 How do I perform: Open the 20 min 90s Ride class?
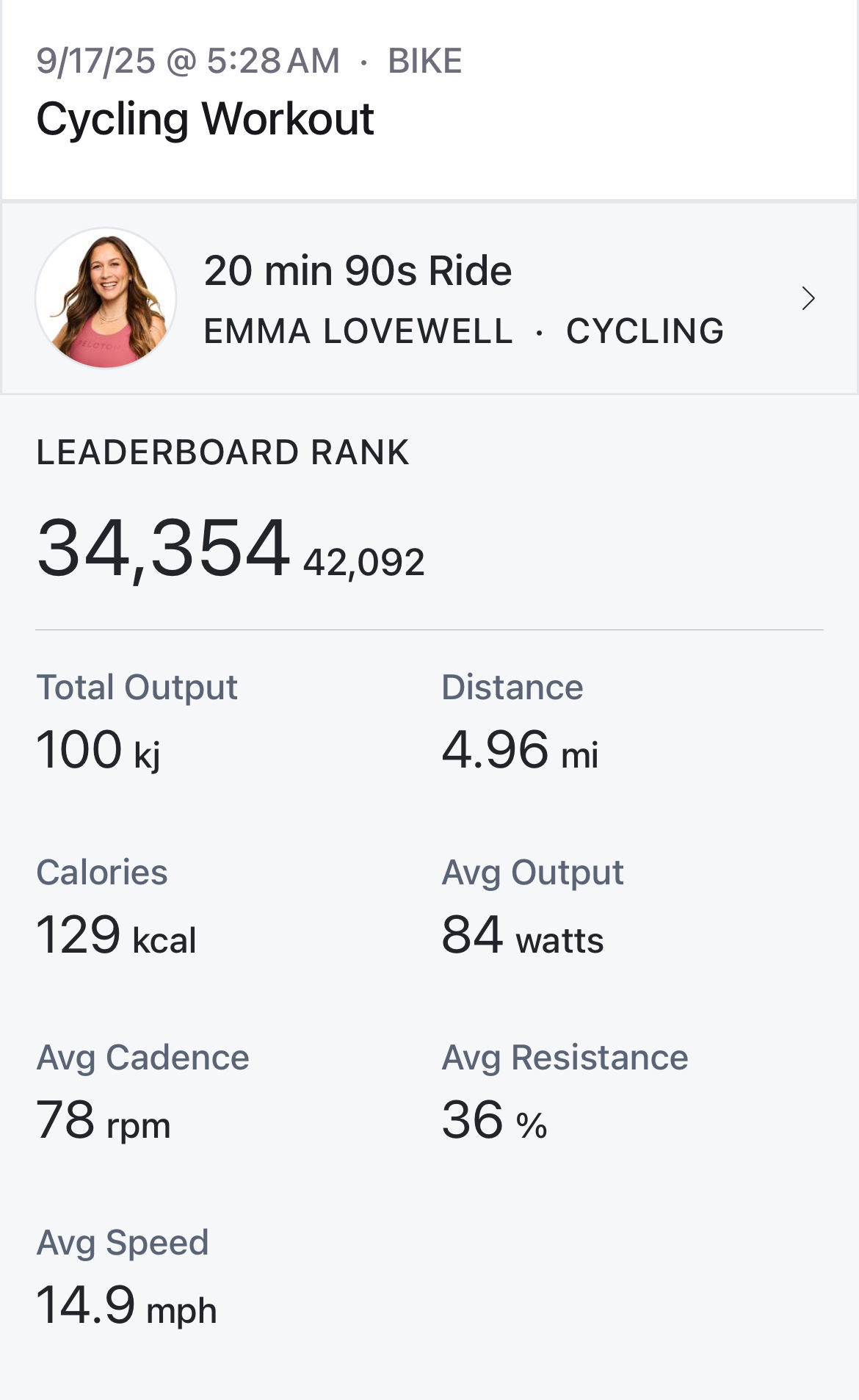pos(358,271)
